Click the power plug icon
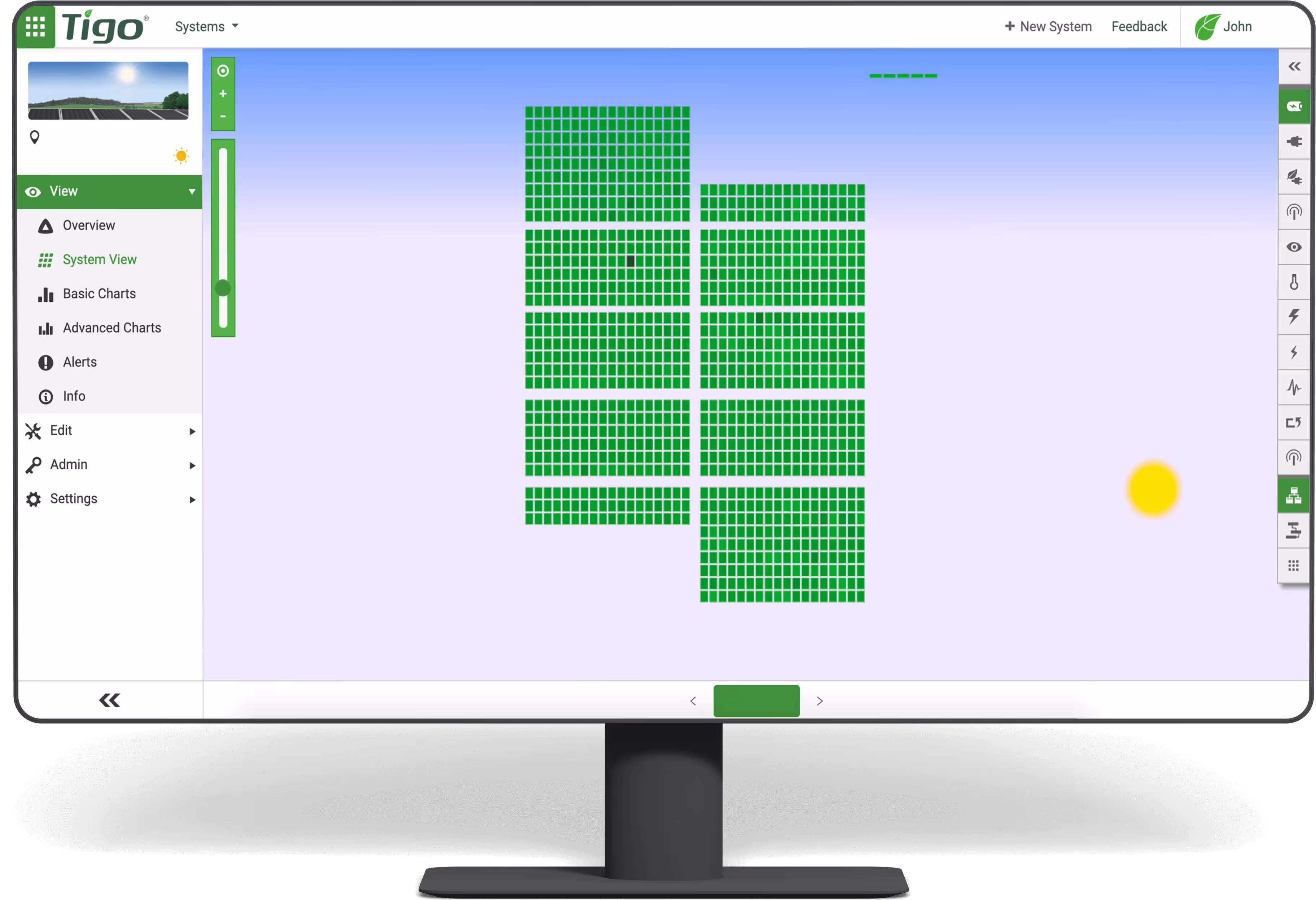The image size is (1316, 900). point(1294,141)
